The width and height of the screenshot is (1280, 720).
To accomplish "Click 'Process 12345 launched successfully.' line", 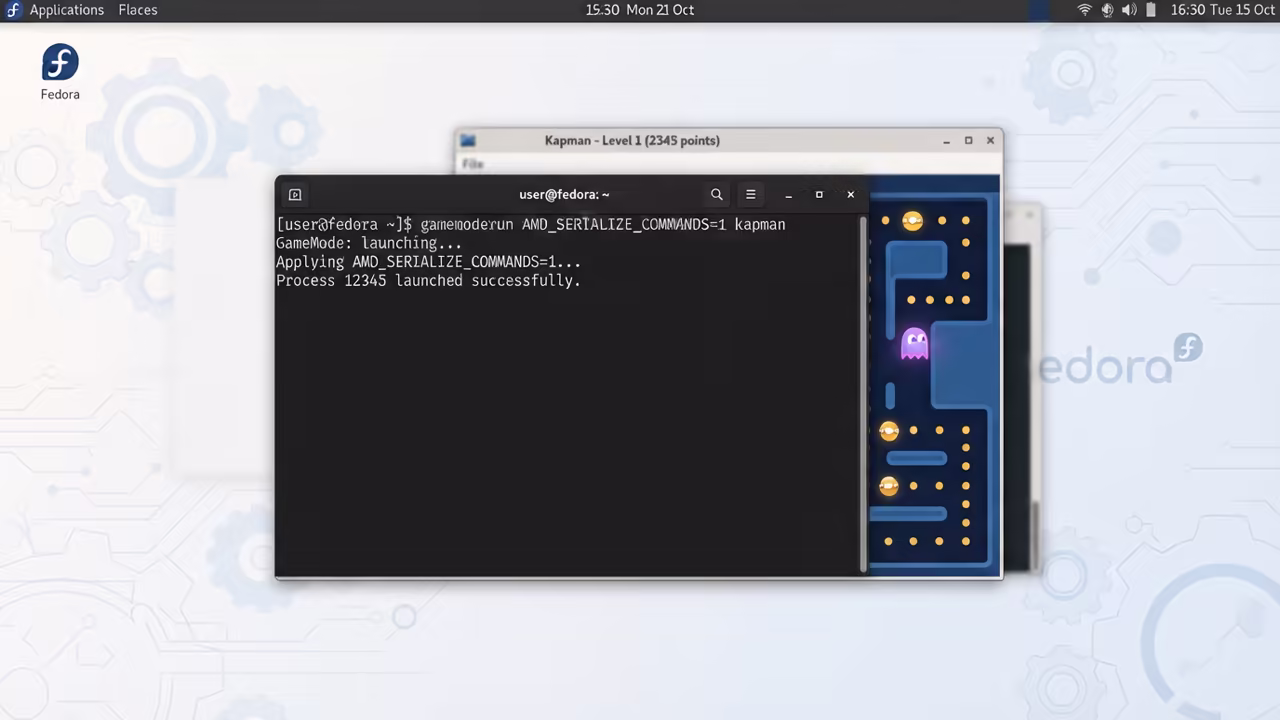I will [x=428, y=281].
